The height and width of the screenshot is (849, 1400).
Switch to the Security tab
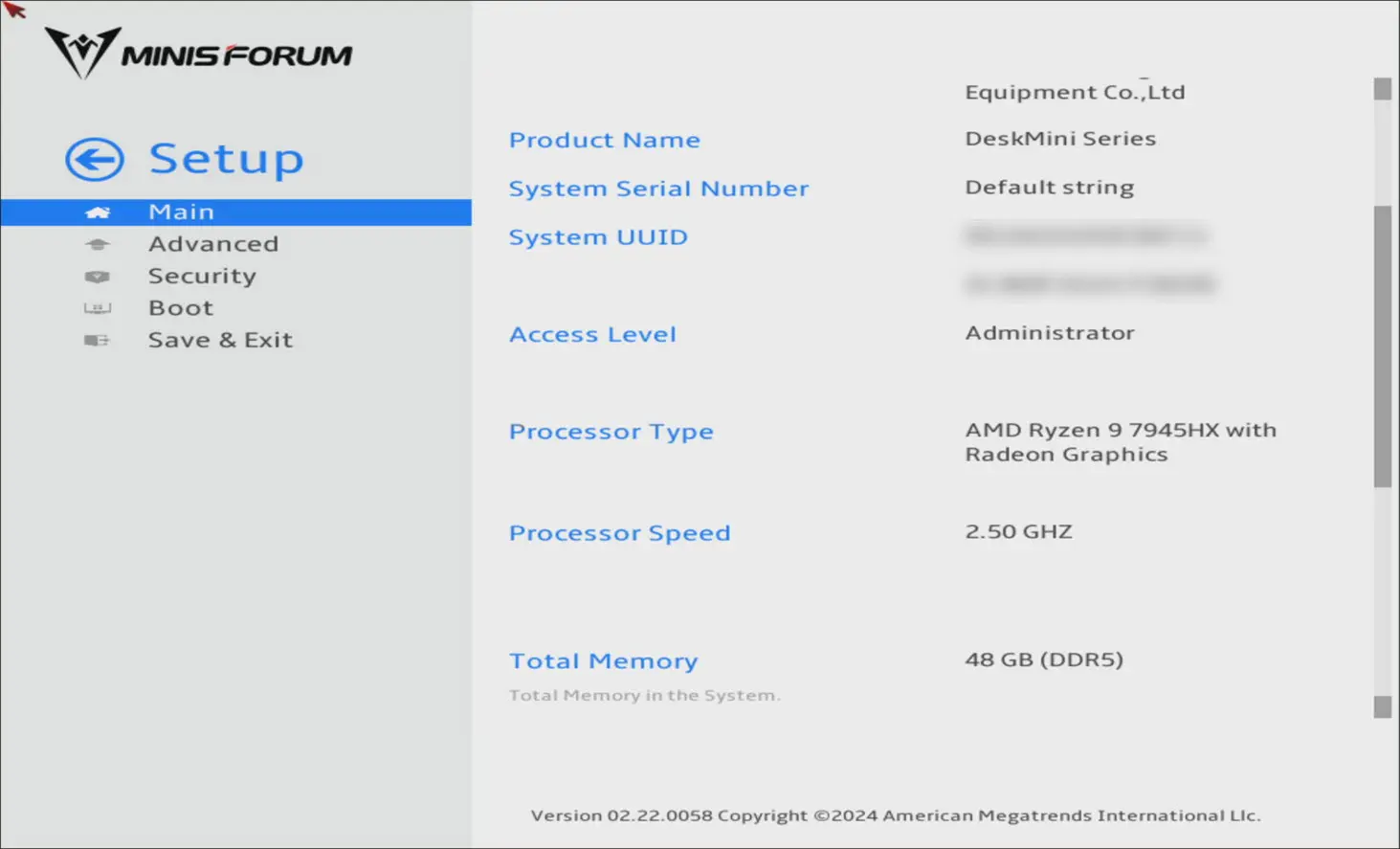pos(202,277)
